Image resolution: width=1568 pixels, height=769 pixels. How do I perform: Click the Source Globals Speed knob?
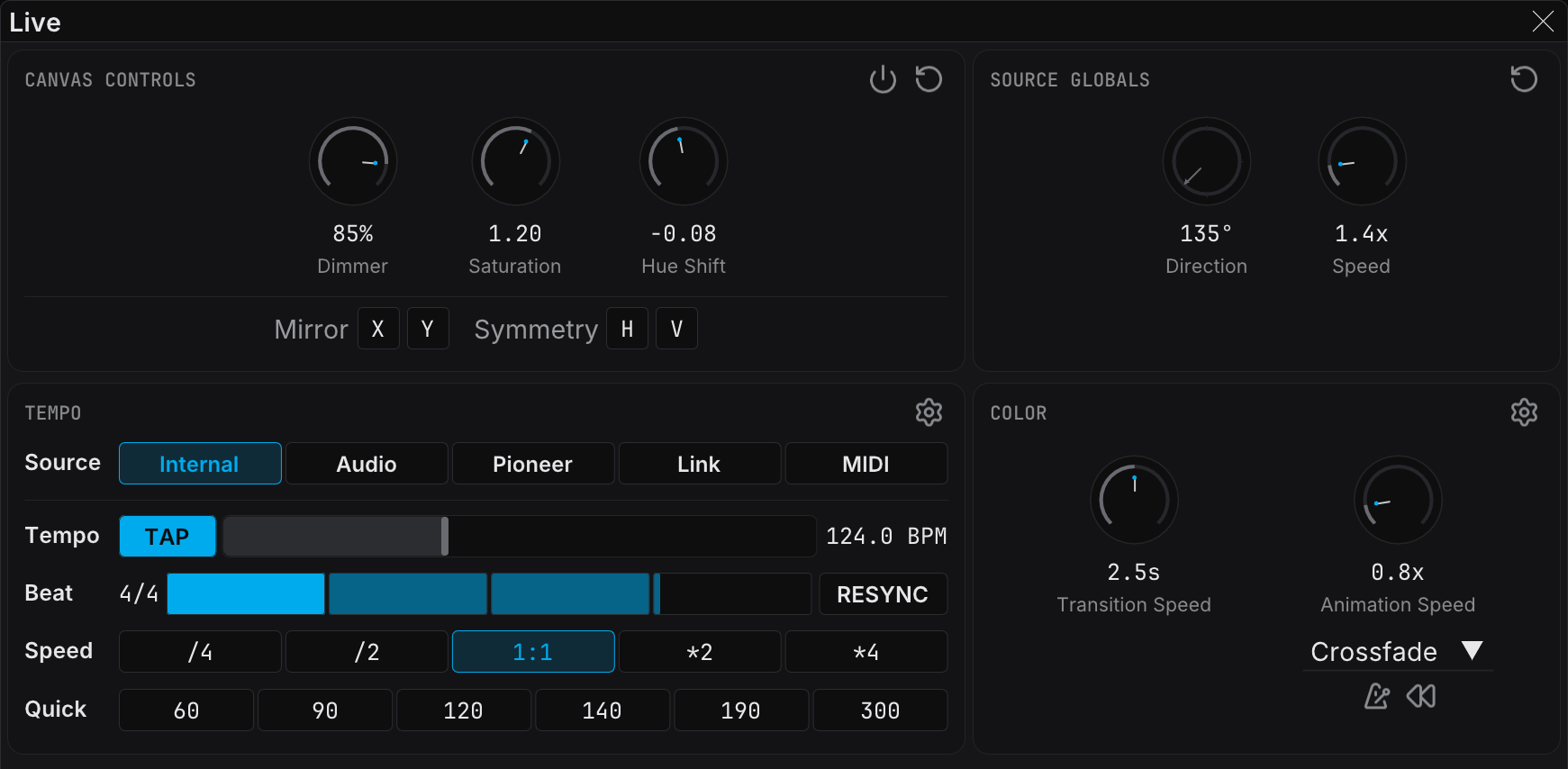(x=1362, y=162)
